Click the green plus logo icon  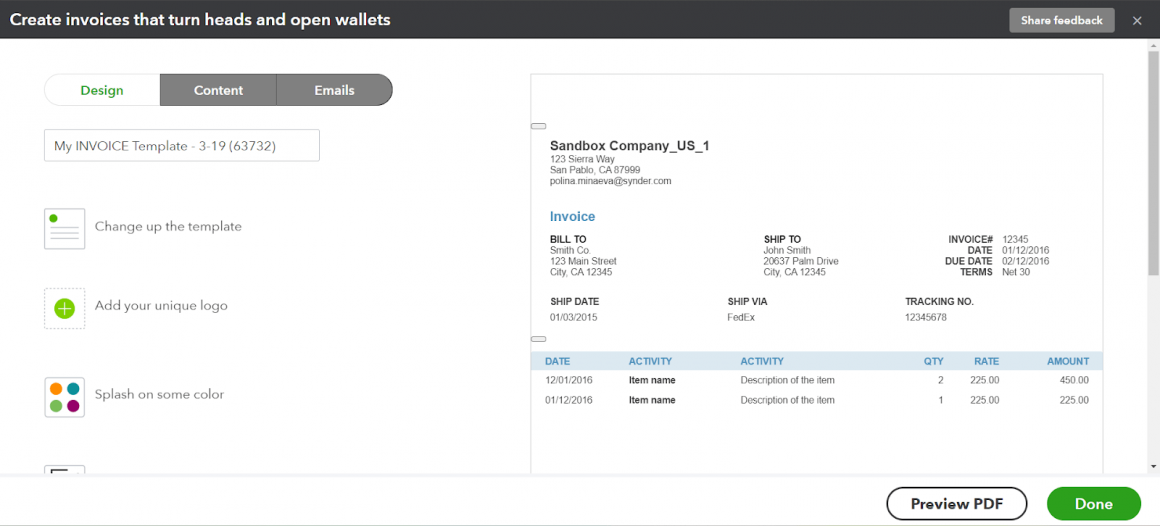pos(64,308)
